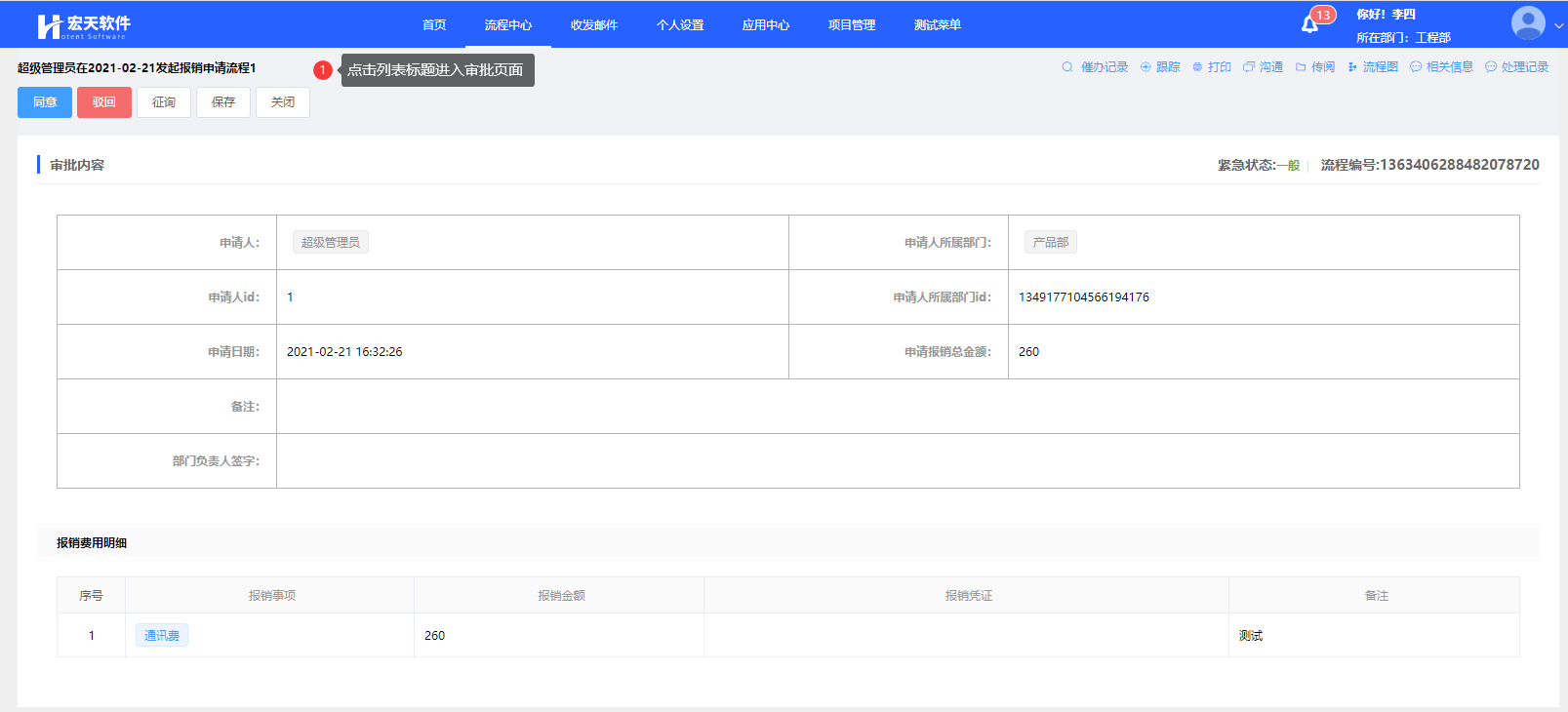Click the user avatar icon

tap(1527, 23)
